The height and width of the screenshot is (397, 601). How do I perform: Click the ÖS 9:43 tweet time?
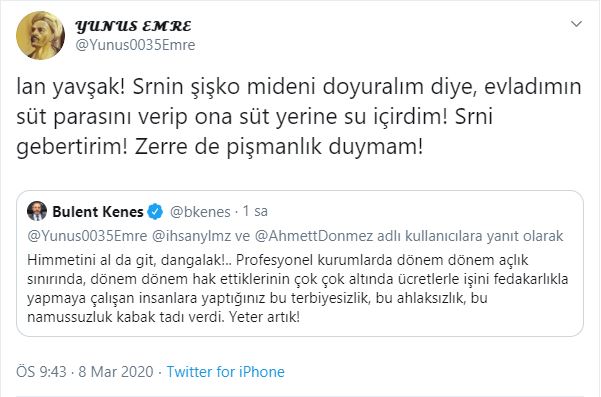pos(41,372)
